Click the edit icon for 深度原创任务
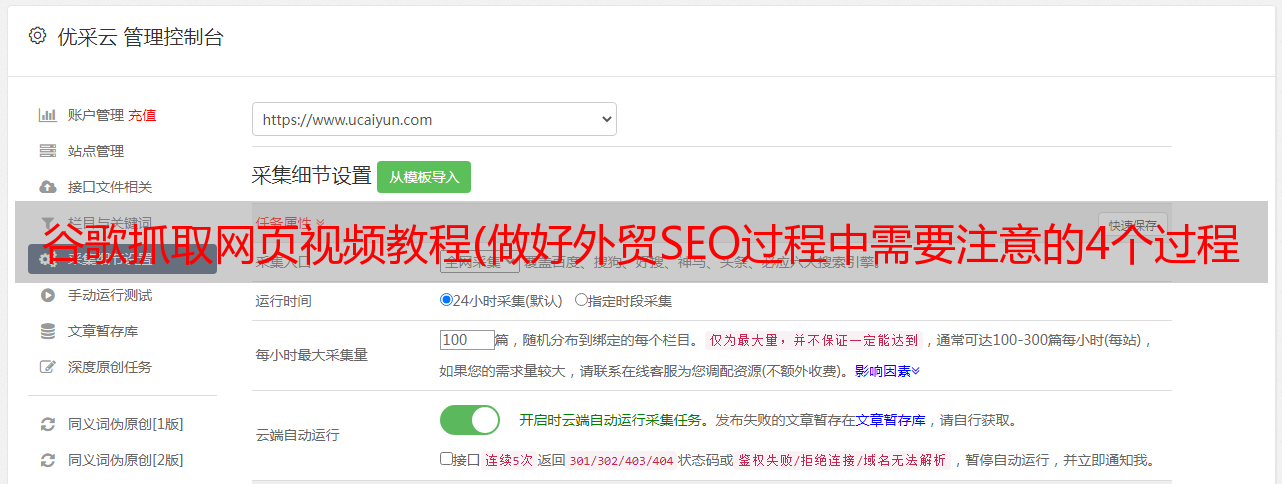 click(47, 367)
